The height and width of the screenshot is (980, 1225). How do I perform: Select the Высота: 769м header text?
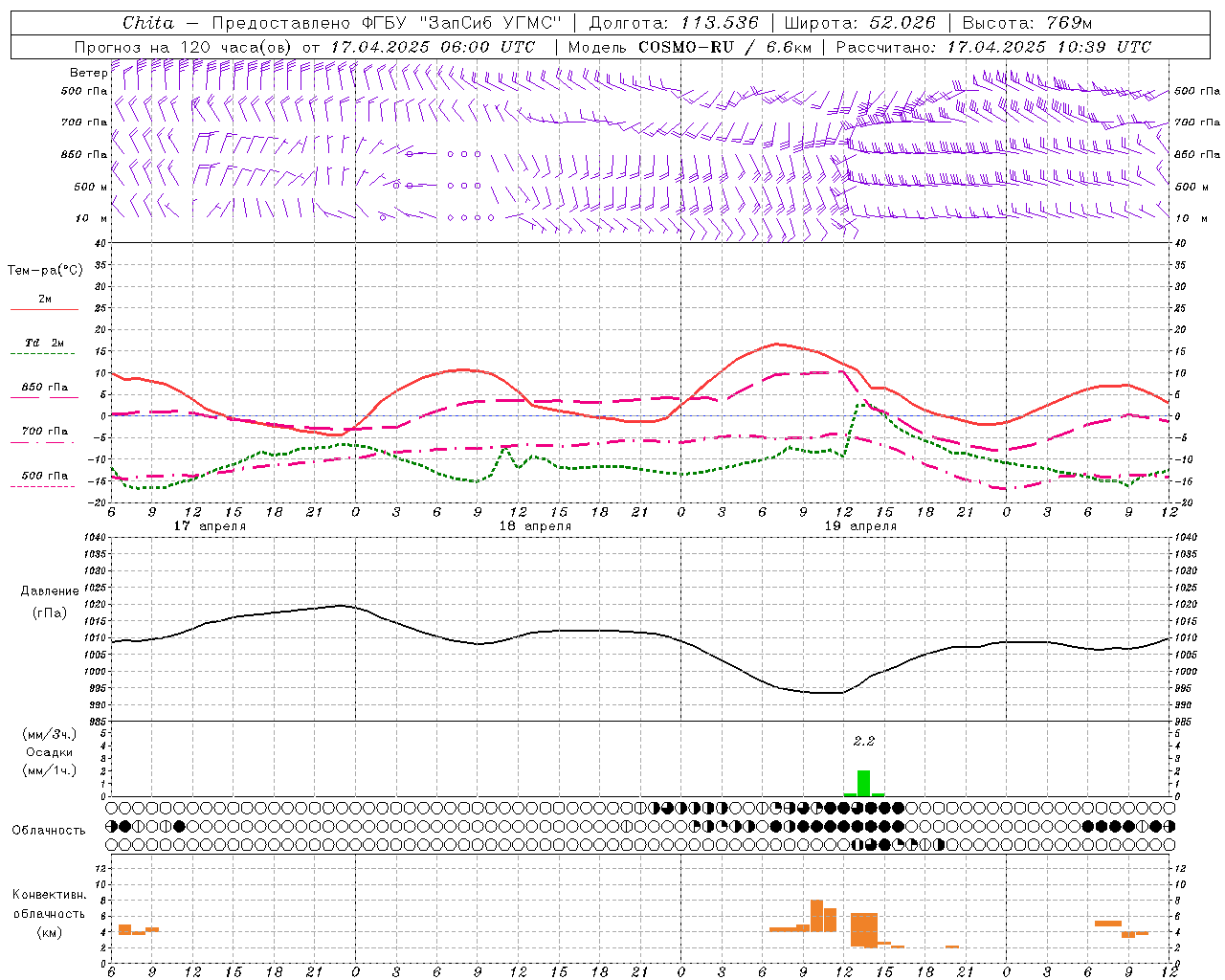click(x=1027, y=23)
